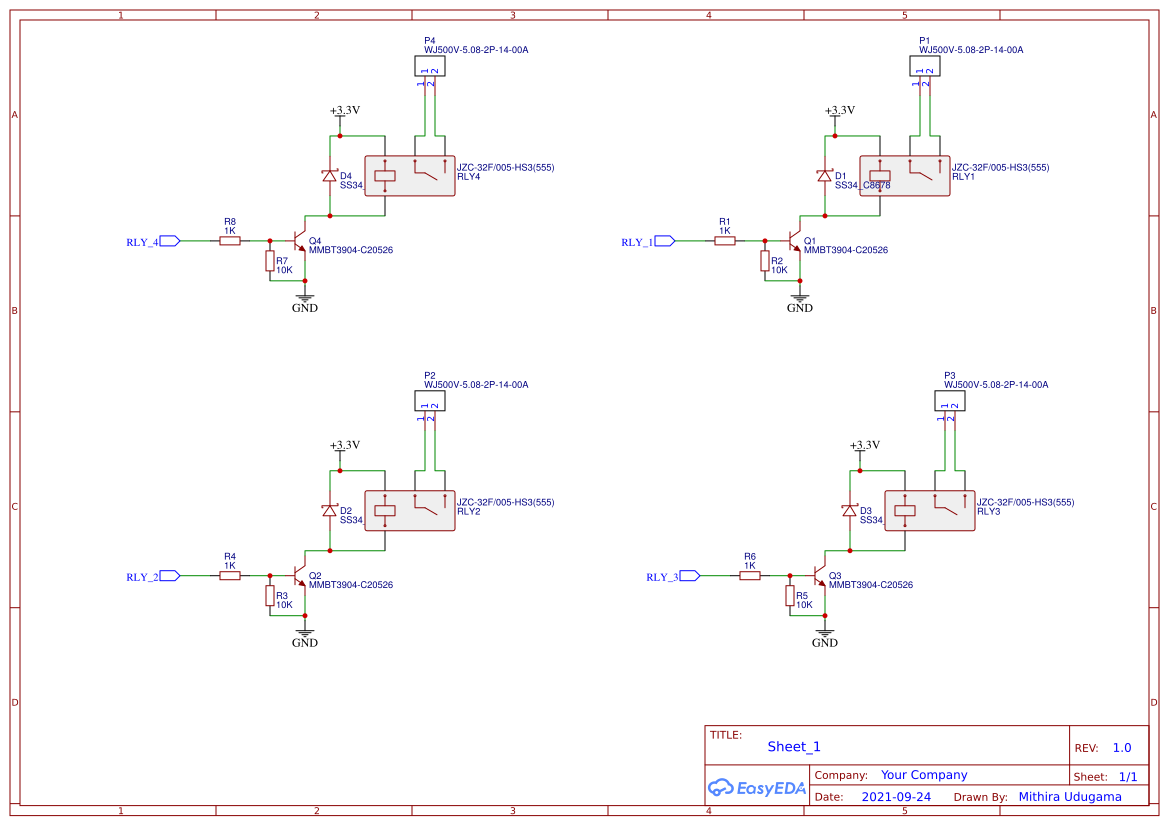Click the date 2021-09-24 field
Viewport: 1169px width, 826px height.
(x=896, y=796)
